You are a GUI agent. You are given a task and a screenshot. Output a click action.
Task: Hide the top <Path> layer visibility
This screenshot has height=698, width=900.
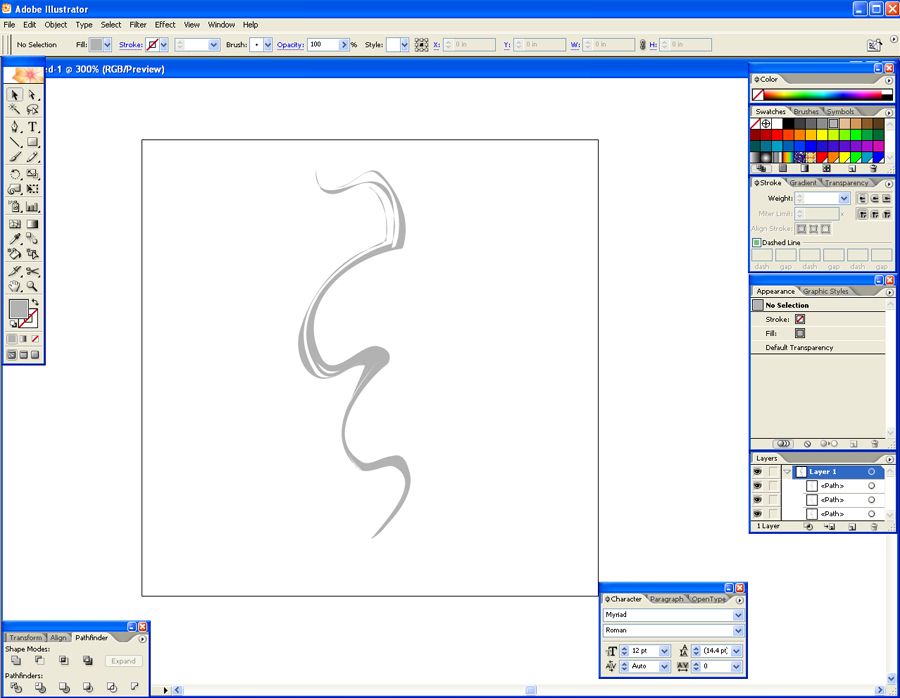757,485
